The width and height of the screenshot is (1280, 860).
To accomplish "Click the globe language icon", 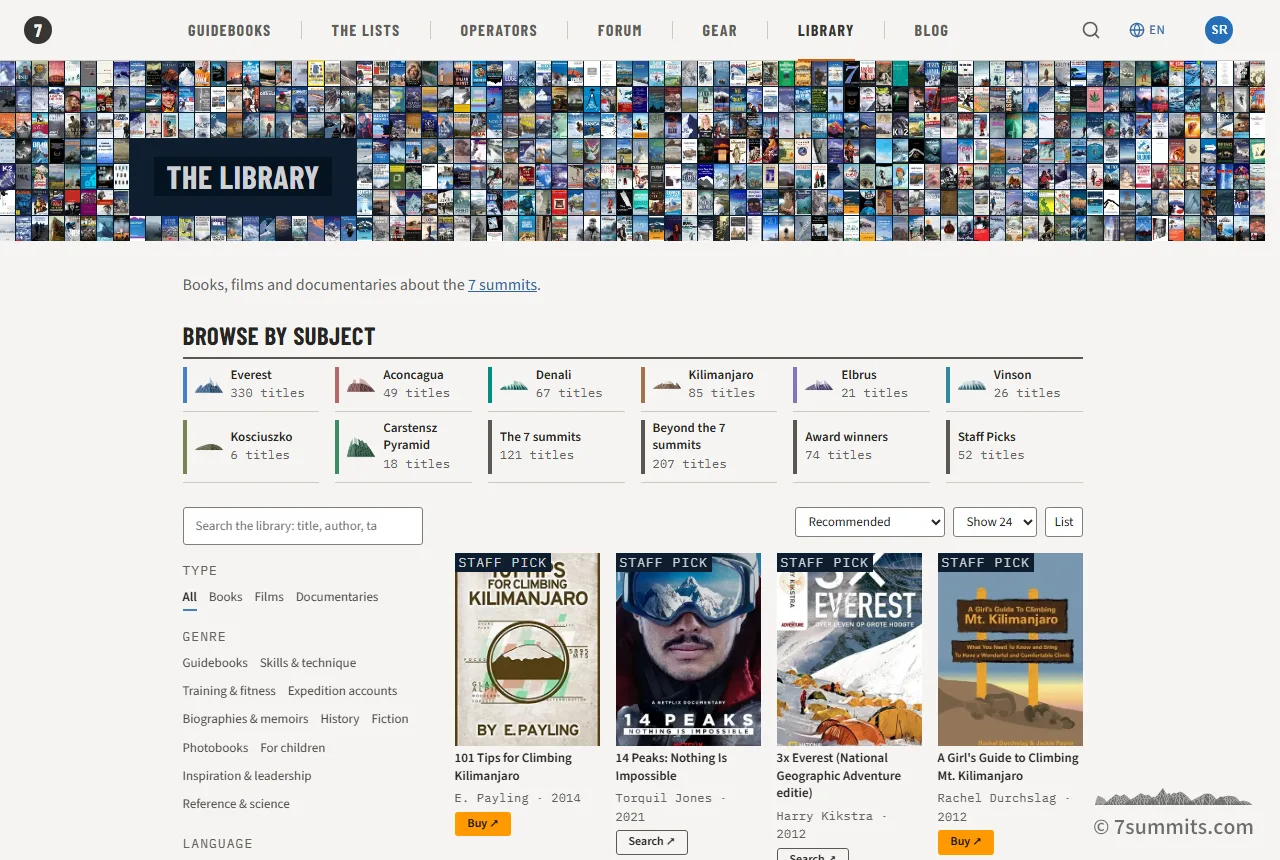I will pyautogui.click(x=1136, y=30).
